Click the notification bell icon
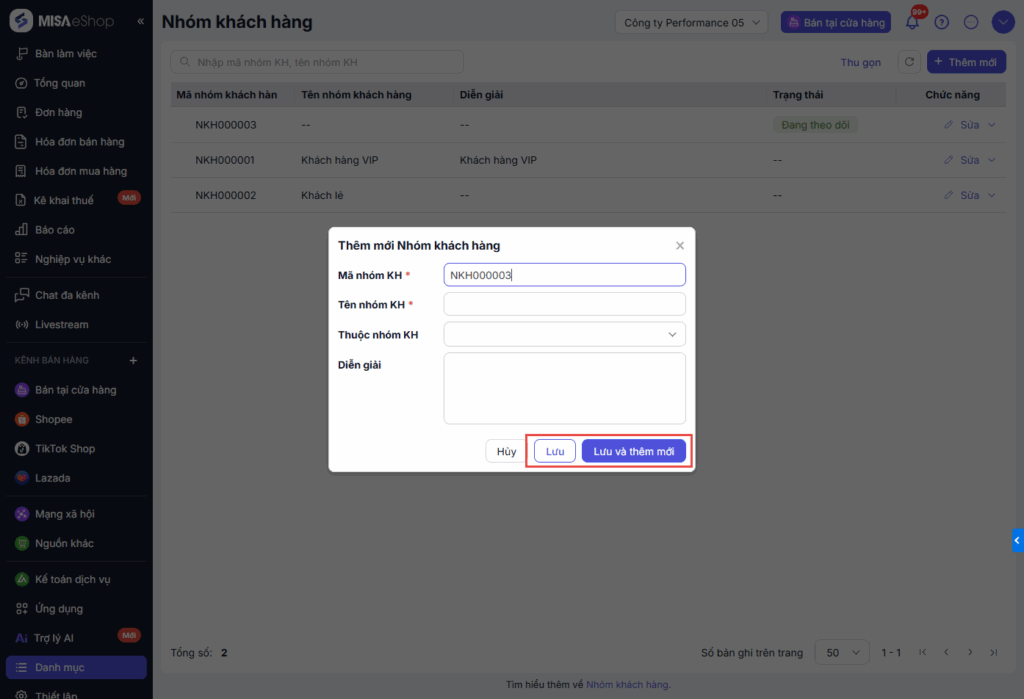Screen dimensions: 1024x699 coord(912,22)
